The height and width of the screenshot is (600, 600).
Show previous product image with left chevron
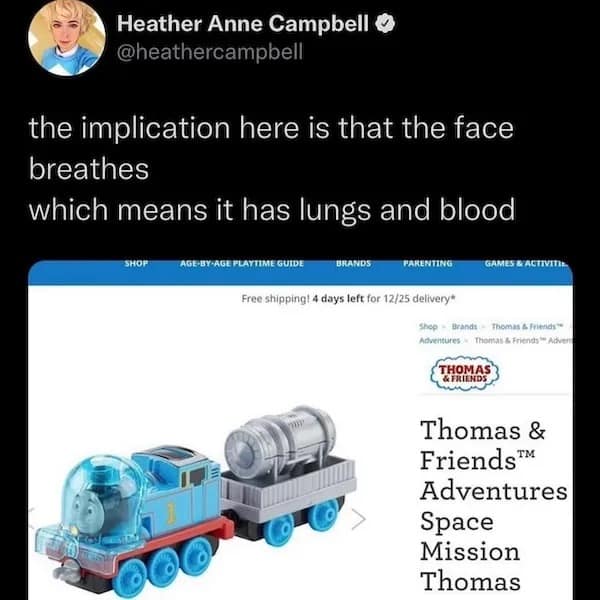32,518
